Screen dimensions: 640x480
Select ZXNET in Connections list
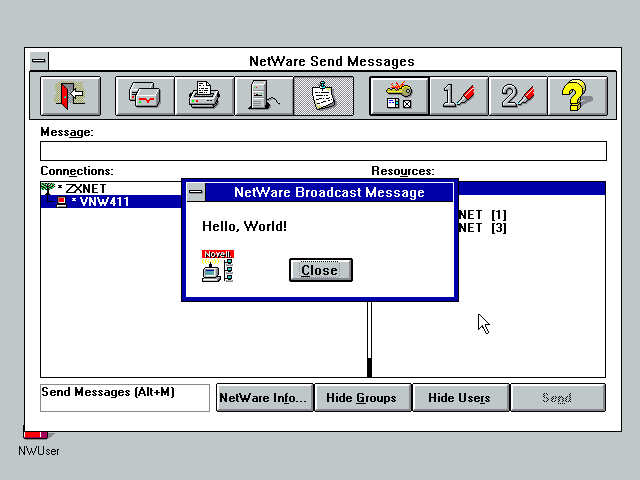[86, 189]
